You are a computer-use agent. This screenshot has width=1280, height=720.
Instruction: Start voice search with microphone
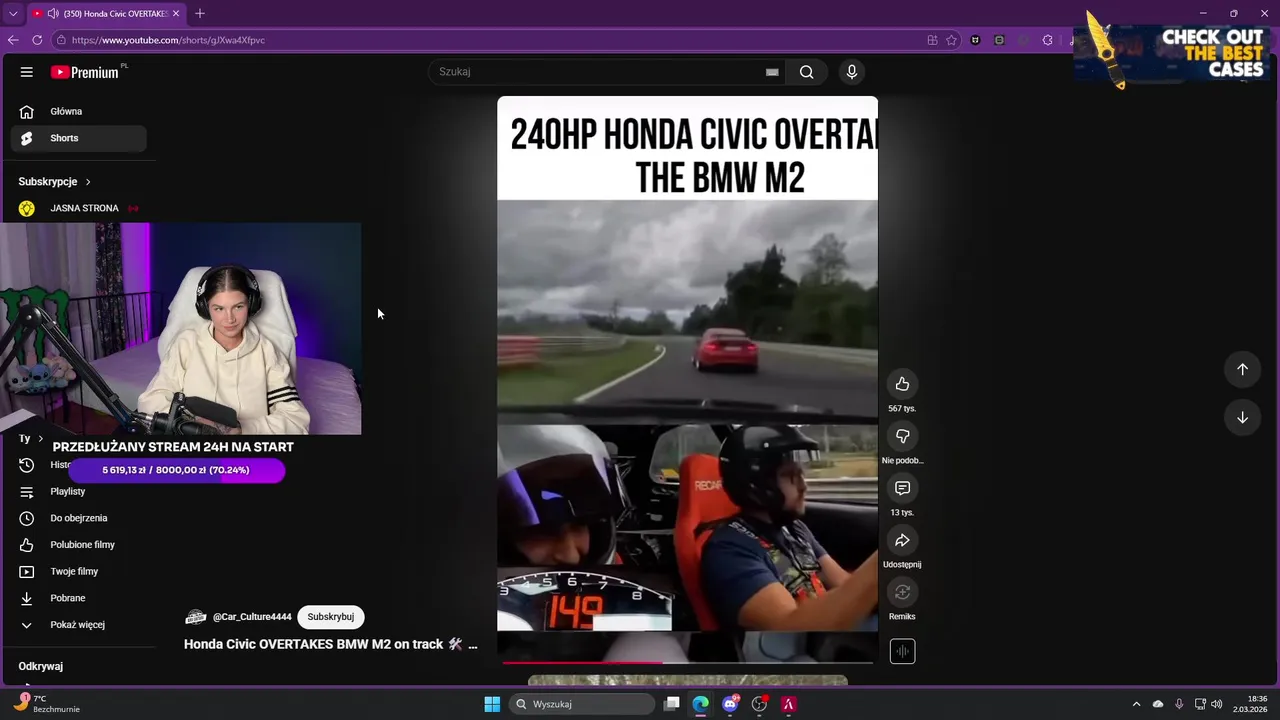(x=852, y=72)
